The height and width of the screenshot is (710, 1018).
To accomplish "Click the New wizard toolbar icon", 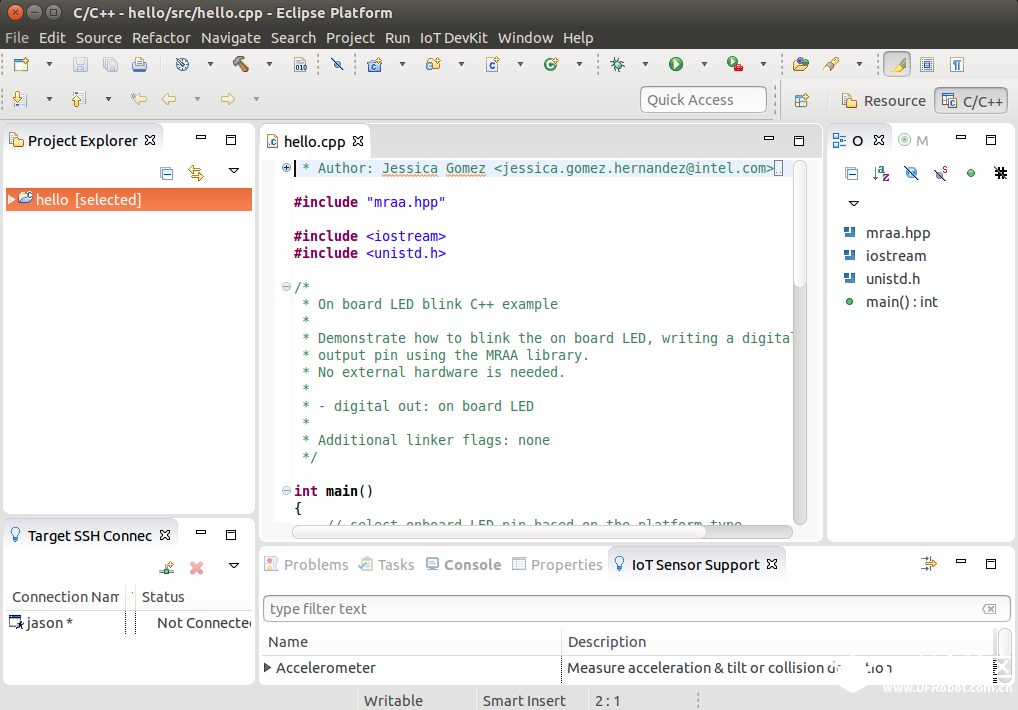I will 21,64.
